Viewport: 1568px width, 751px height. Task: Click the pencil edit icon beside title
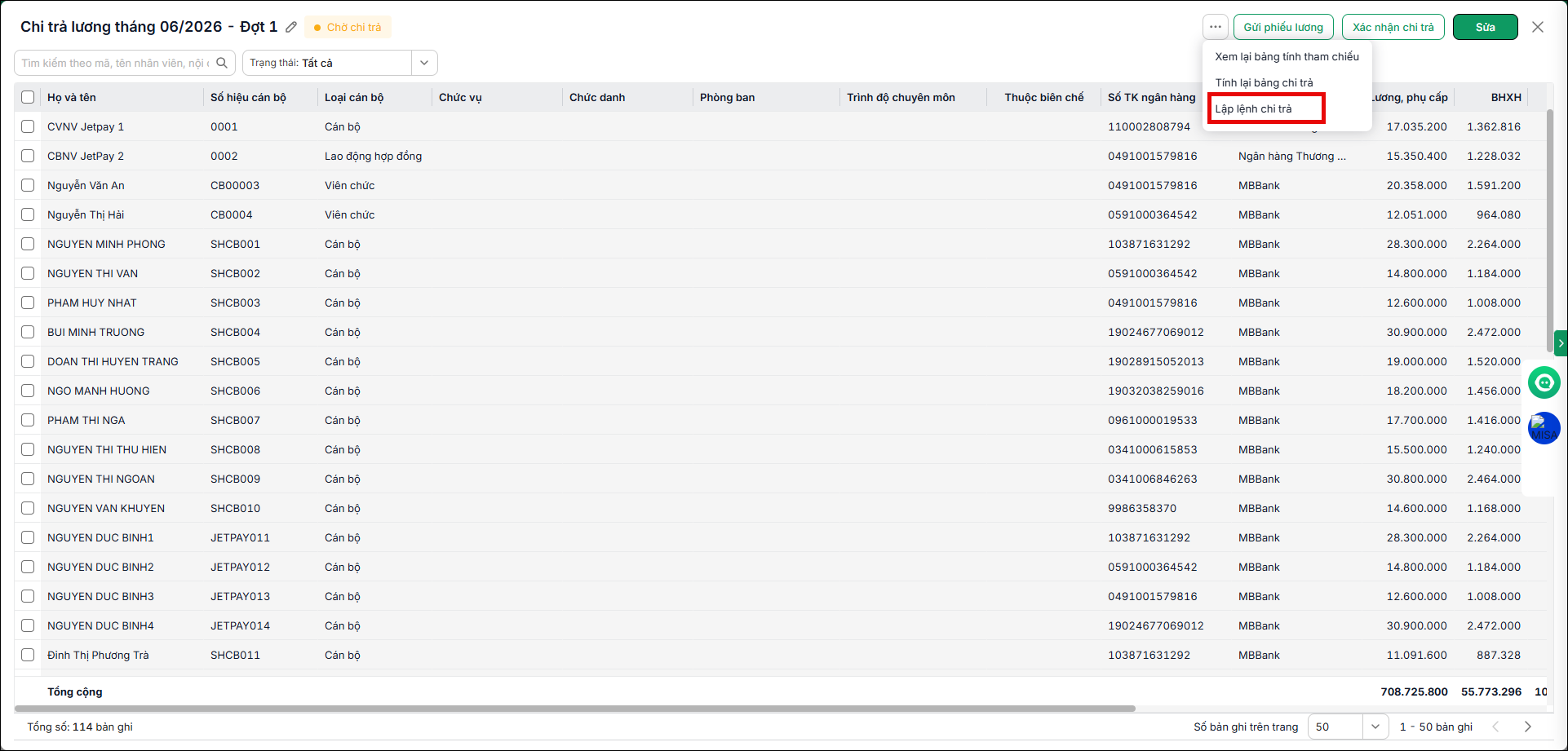[291, 27]
